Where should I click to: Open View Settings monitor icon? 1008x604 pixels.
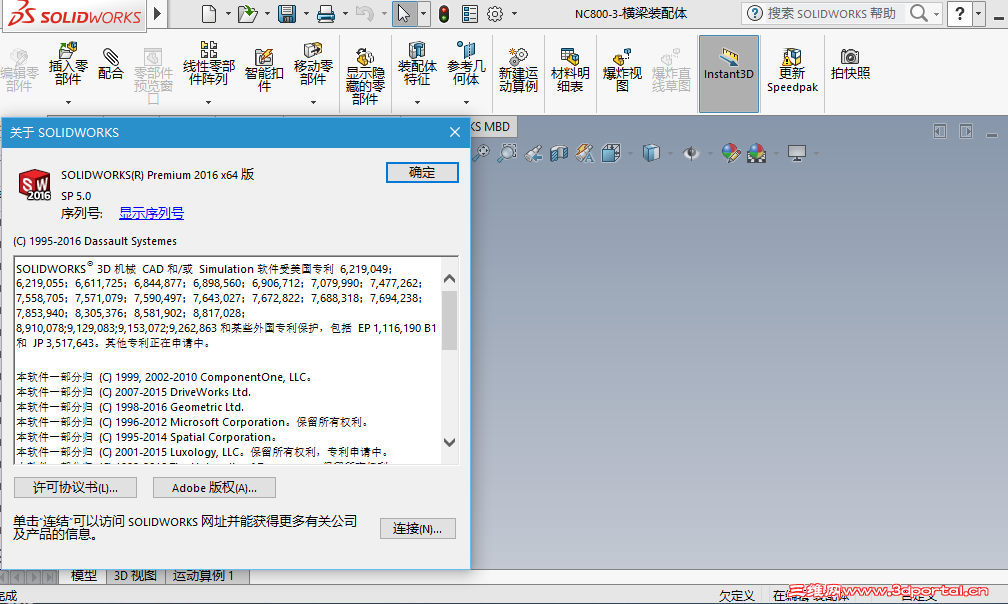[796, 153]
